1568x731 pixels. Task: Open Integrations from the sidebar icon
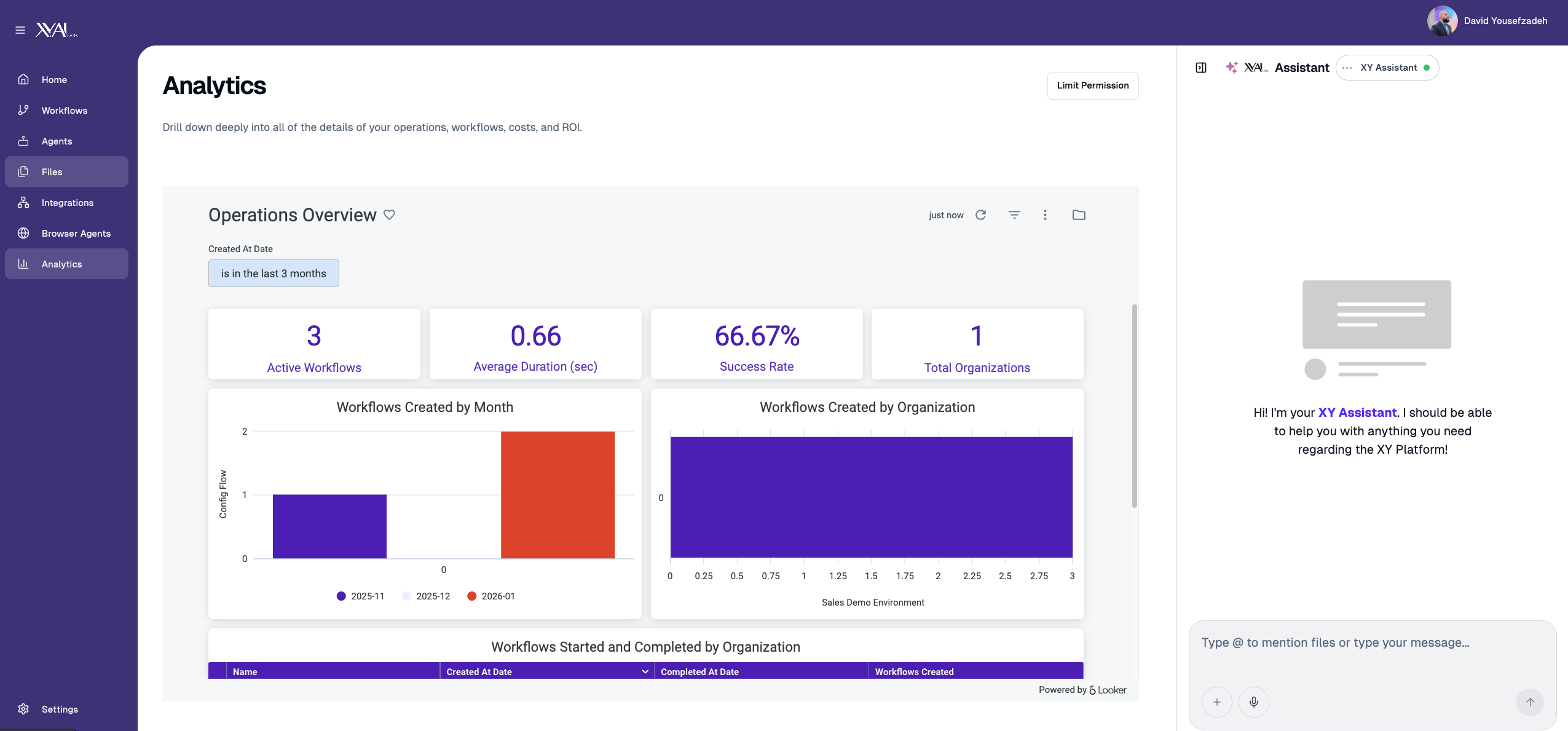23,202
